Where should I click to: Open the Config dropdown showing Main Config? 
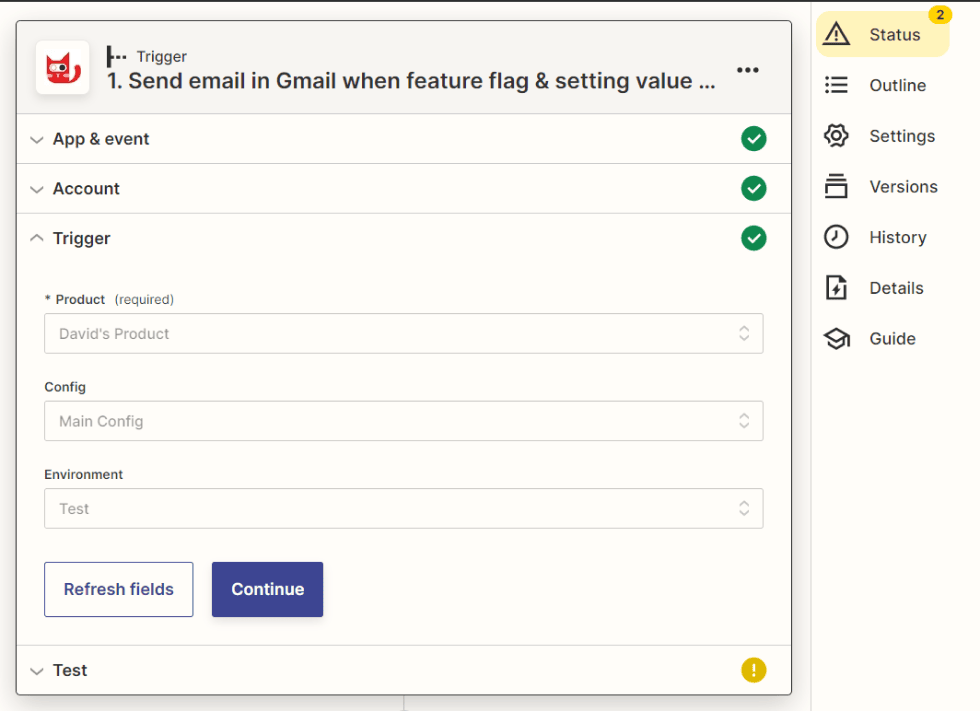coord(403,420)
